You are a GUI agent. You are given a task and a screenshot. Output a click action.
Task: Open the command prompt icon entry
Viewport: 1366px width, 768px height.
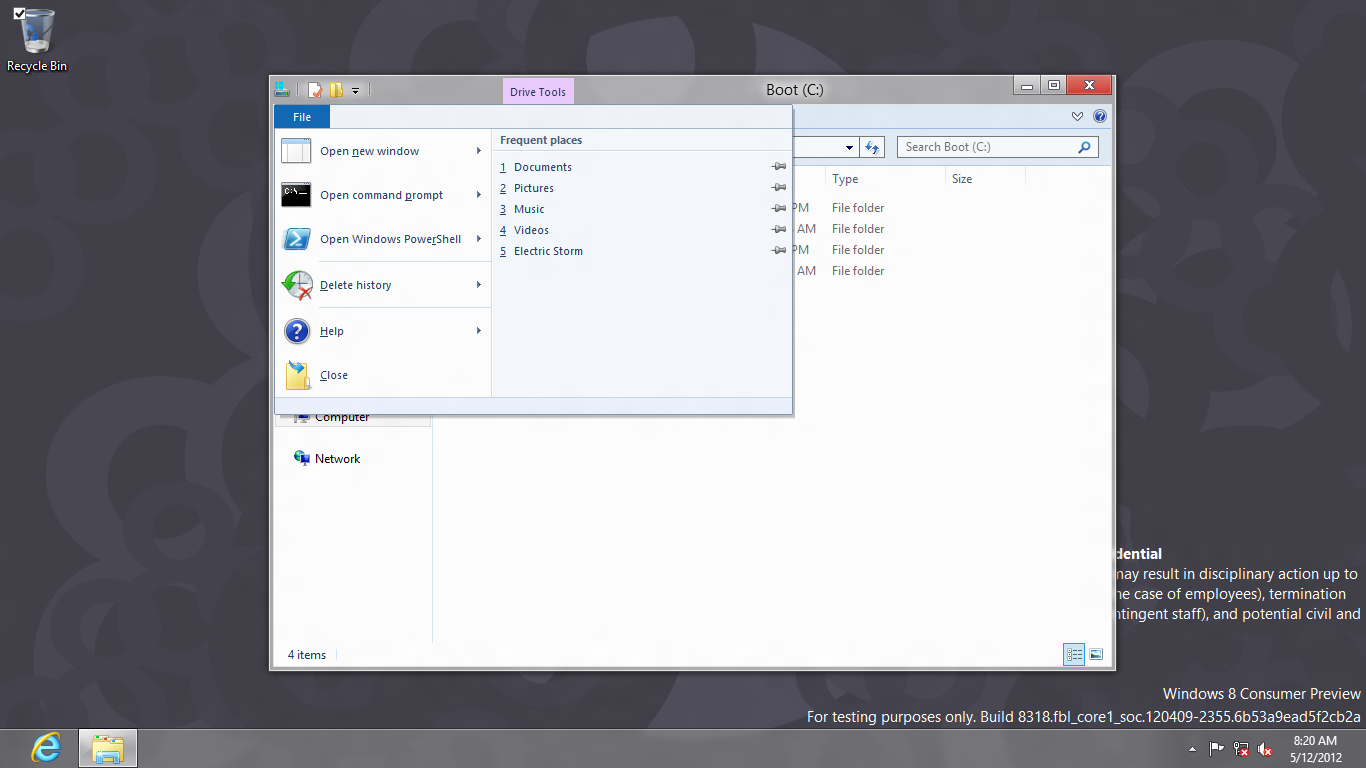click(297, 195)
